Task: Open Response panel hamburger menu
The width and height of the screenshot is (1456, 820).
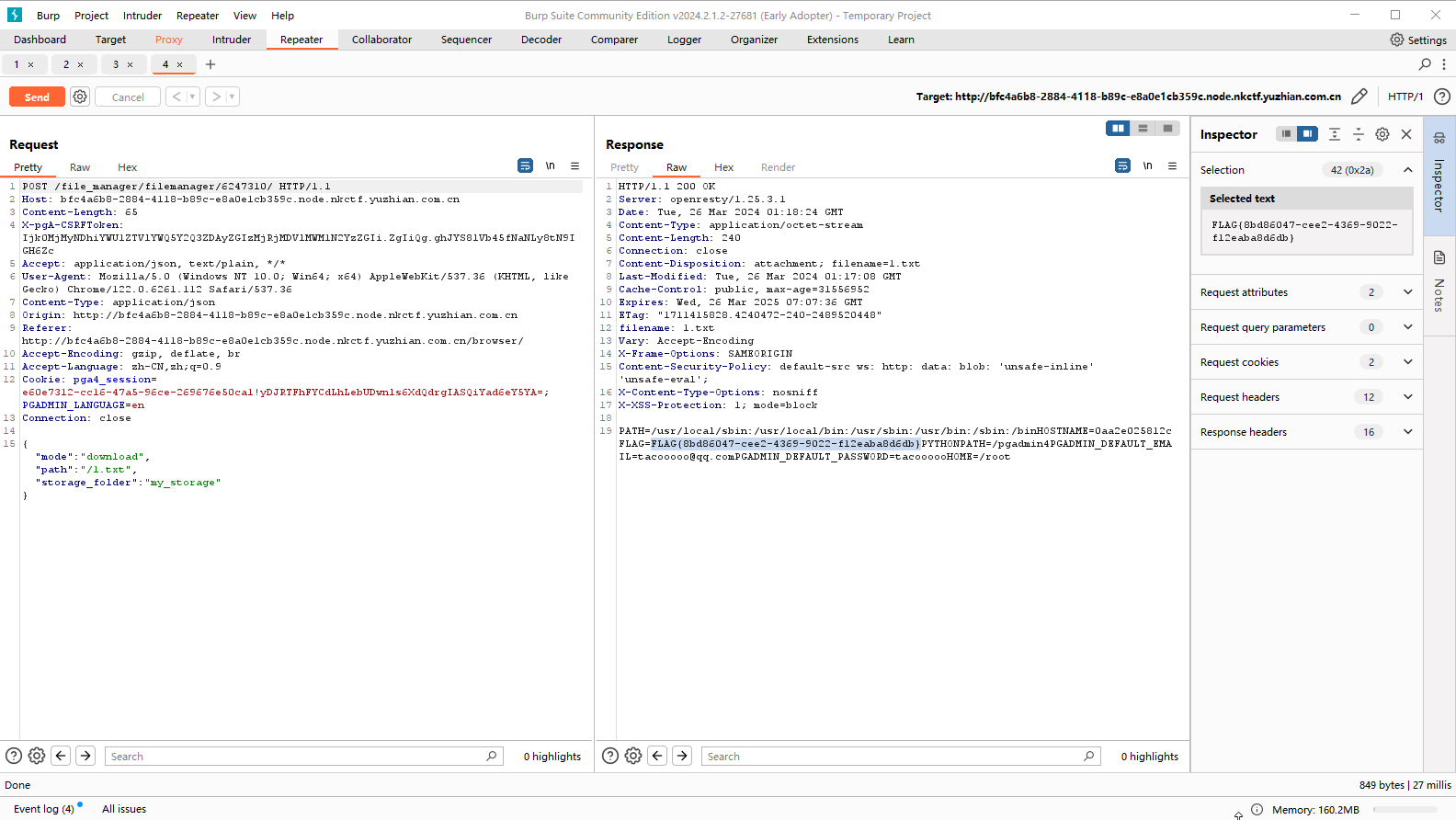Action: (1172, 166)
